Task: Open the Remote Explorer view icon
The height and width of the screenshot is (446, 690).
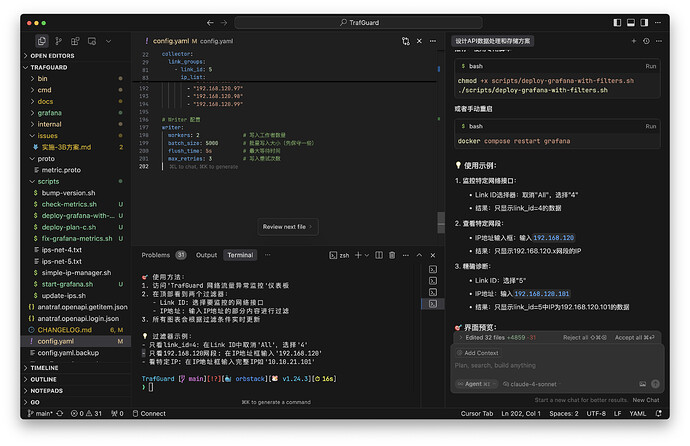Action: 92,41
